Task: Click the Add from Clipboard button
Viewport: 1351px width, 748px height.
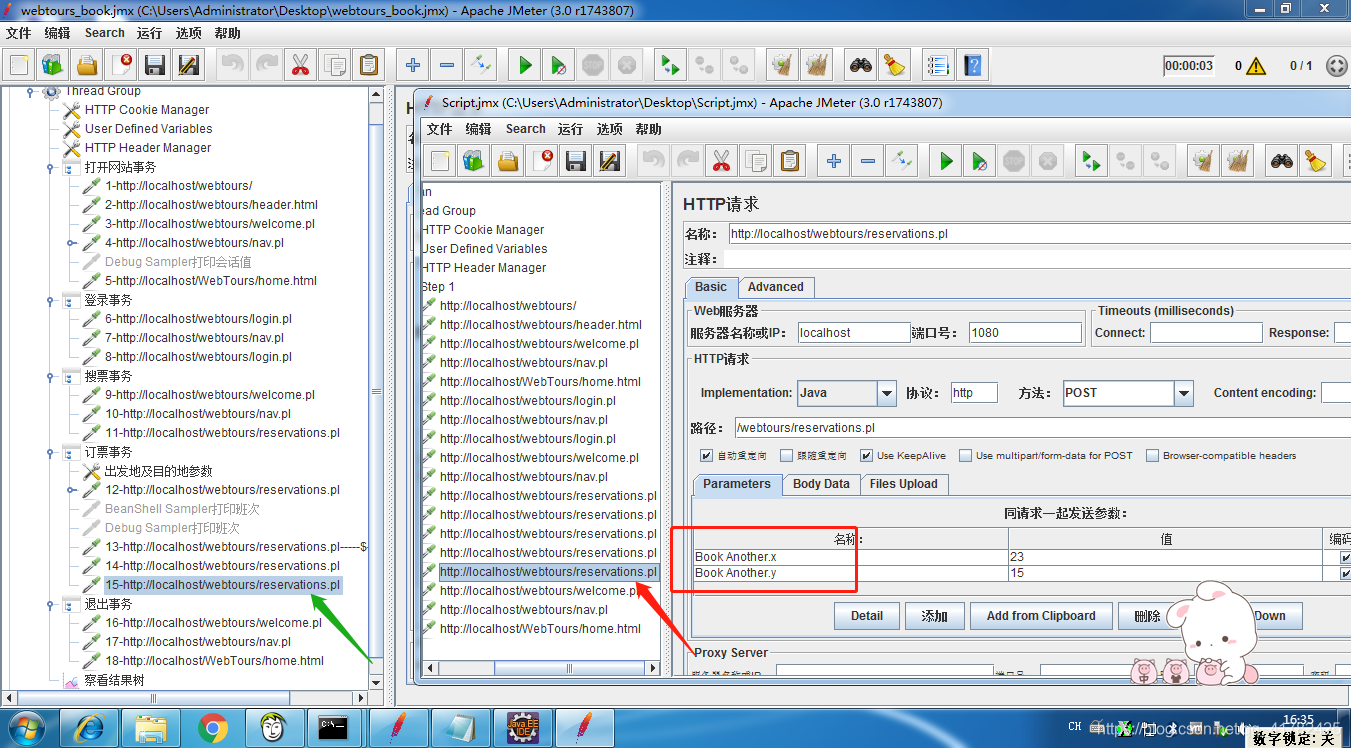Action: (1041, 616)
